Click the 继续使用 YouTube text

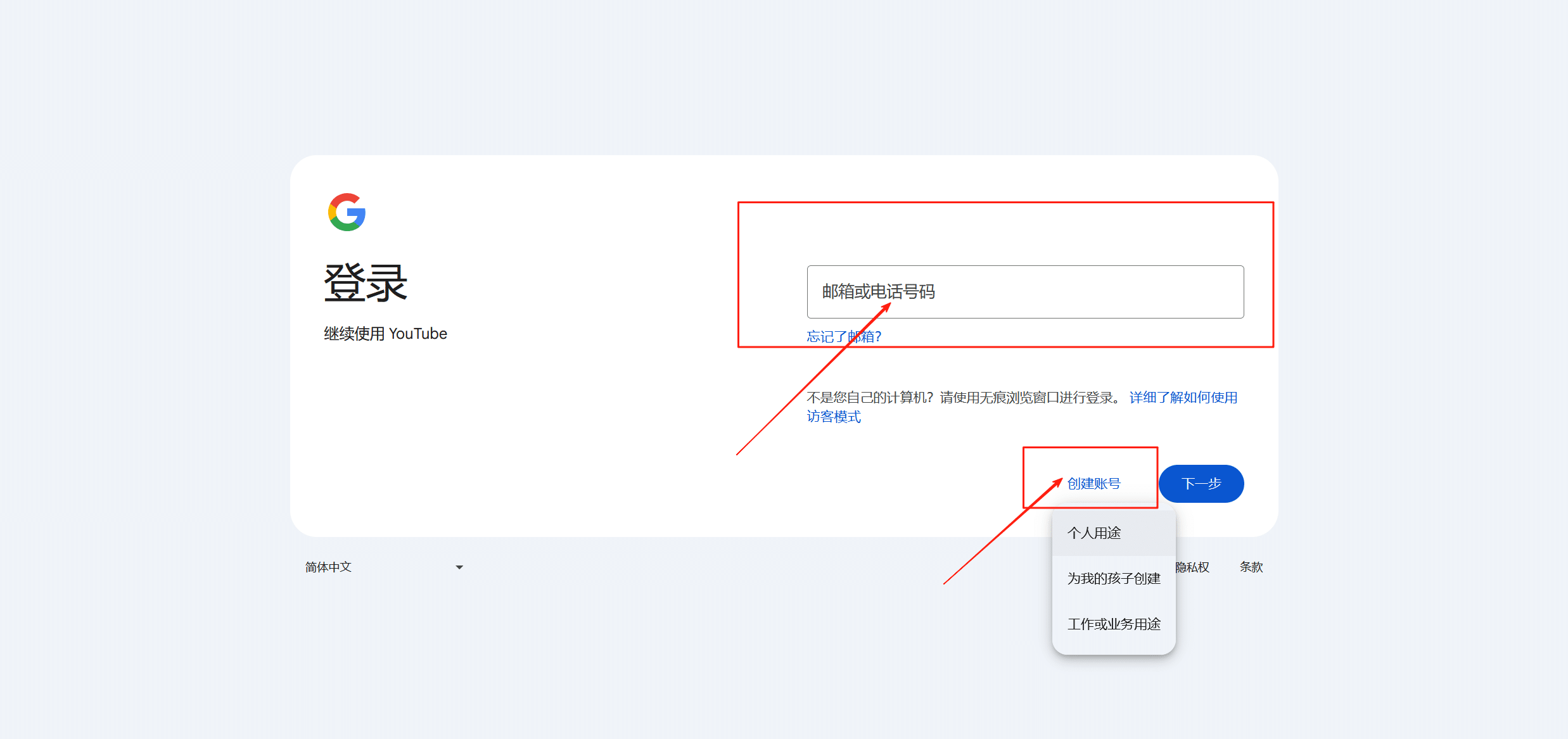386,334
